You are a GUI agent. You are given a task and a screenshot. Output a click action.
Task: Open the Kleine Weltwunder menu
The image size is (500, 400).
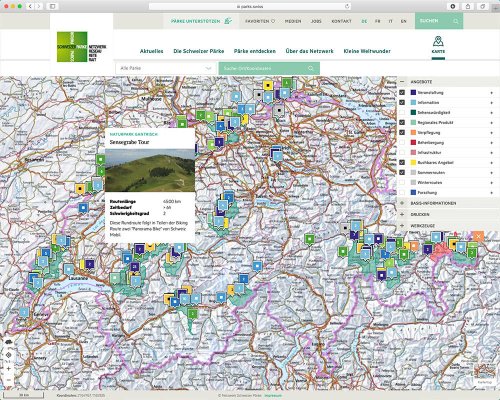pos(367,51)
